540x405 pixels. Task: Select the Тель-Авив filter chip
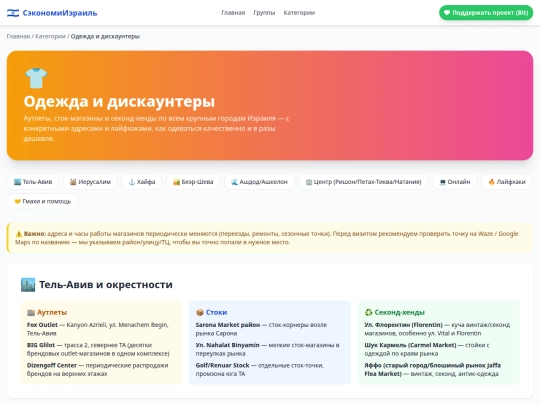pos(33,181)
